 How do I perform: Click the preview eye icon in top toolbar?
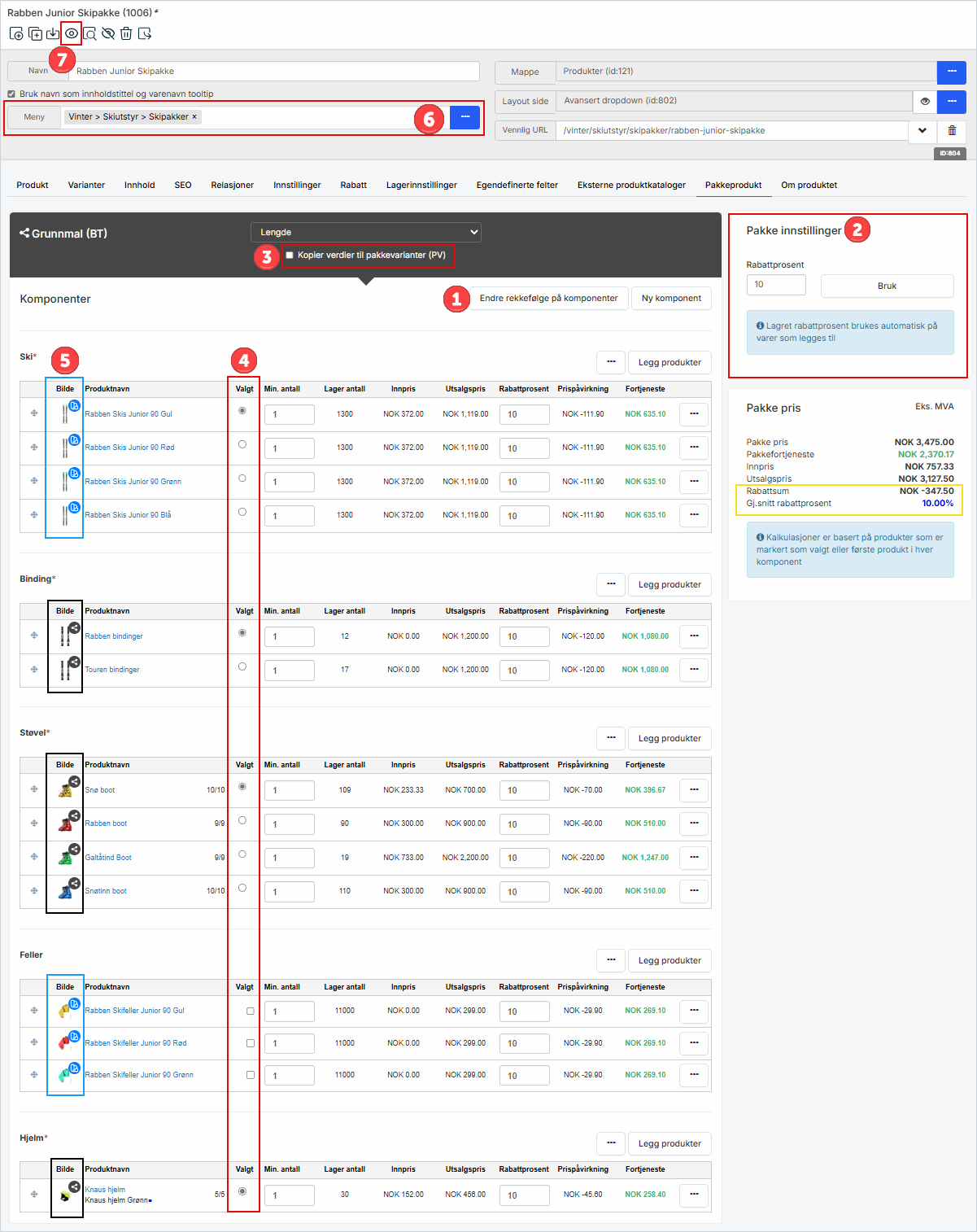(x=72, y=33)
